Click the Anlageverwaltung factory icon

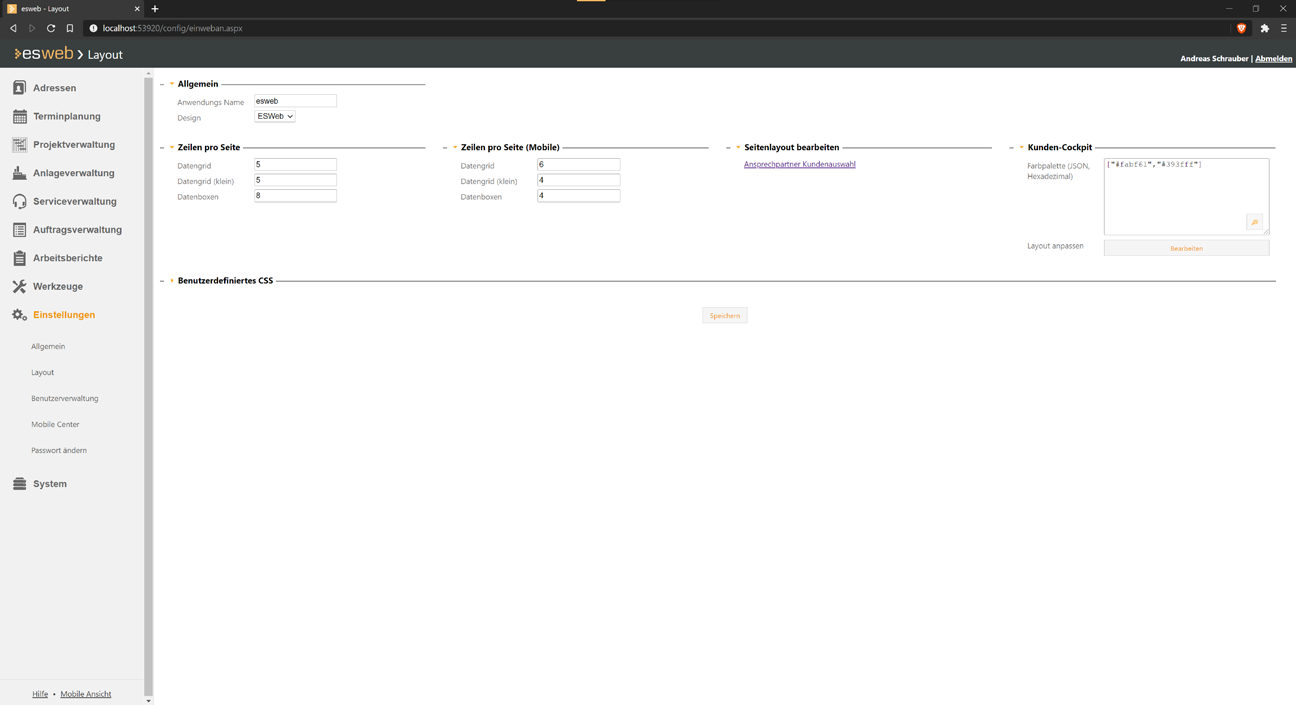tap(19, 173)
